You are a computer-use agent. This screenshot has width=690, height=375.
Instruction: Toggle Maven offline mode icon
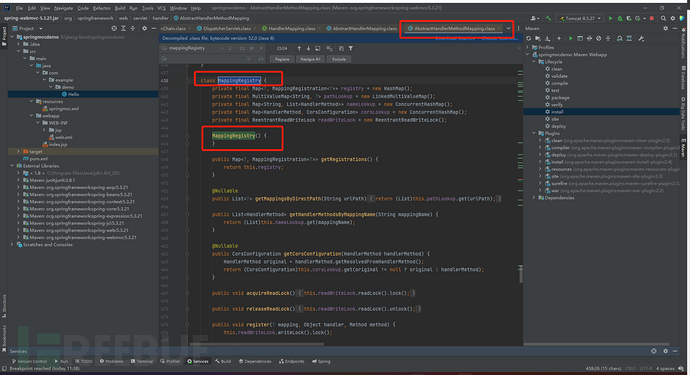coord(589,39)
